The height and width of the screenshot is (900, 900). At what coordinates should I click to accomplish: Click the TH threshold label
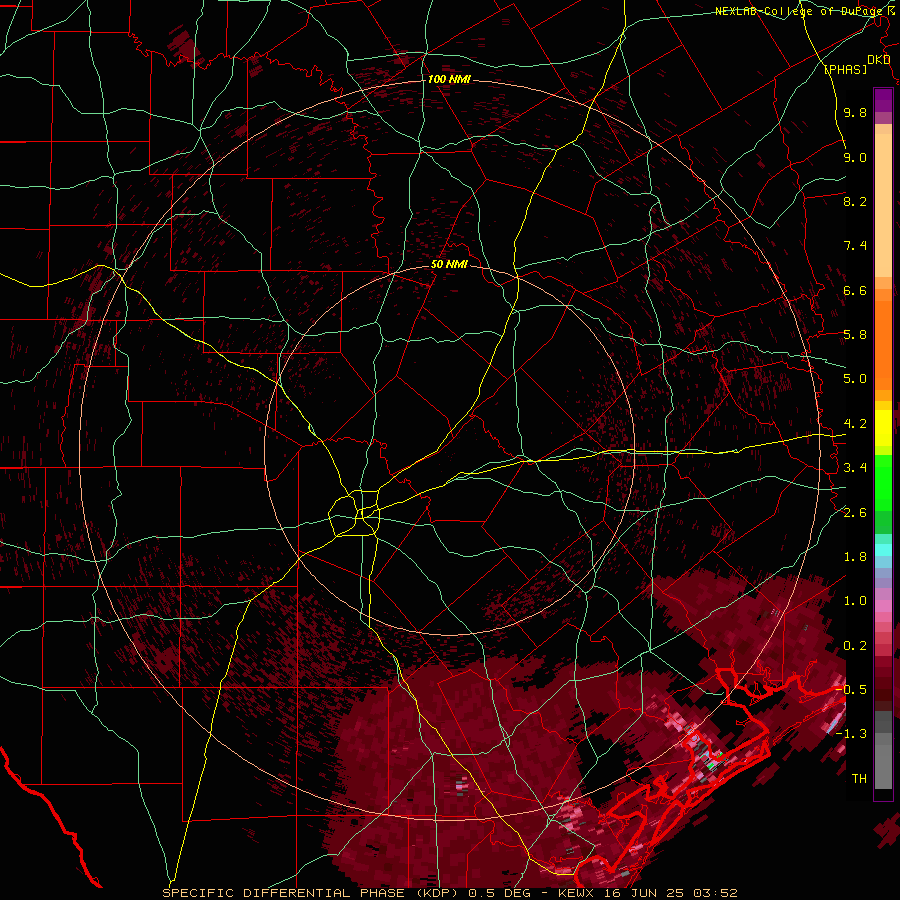pyautogui.click(x=859, y=779)
